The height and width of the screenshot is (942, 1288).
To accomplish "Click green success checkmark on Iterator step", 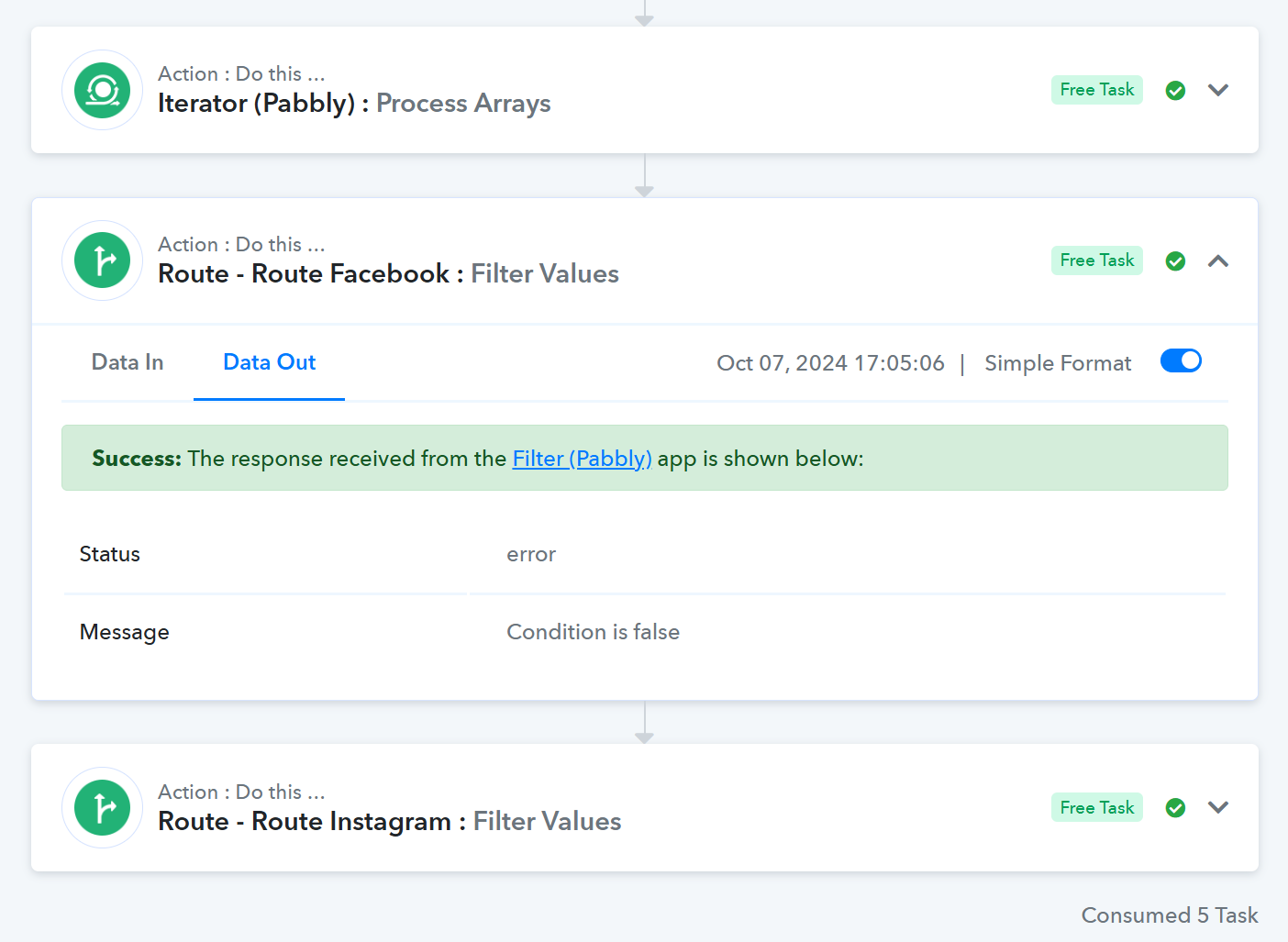I will 1175,90.
